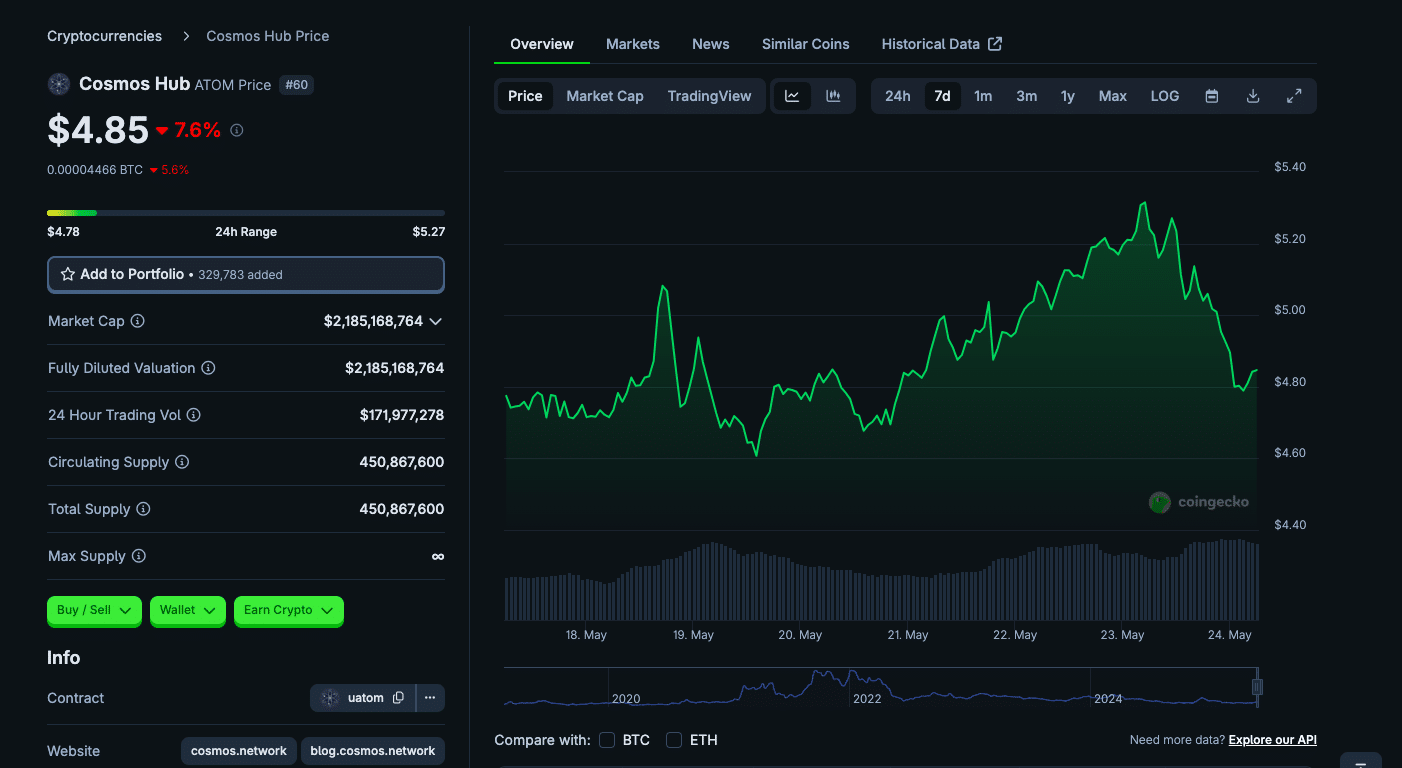Click the $2,185,168,764 market cap value
This screenshot has height=768, width=1402.
[x=373, y=321]
